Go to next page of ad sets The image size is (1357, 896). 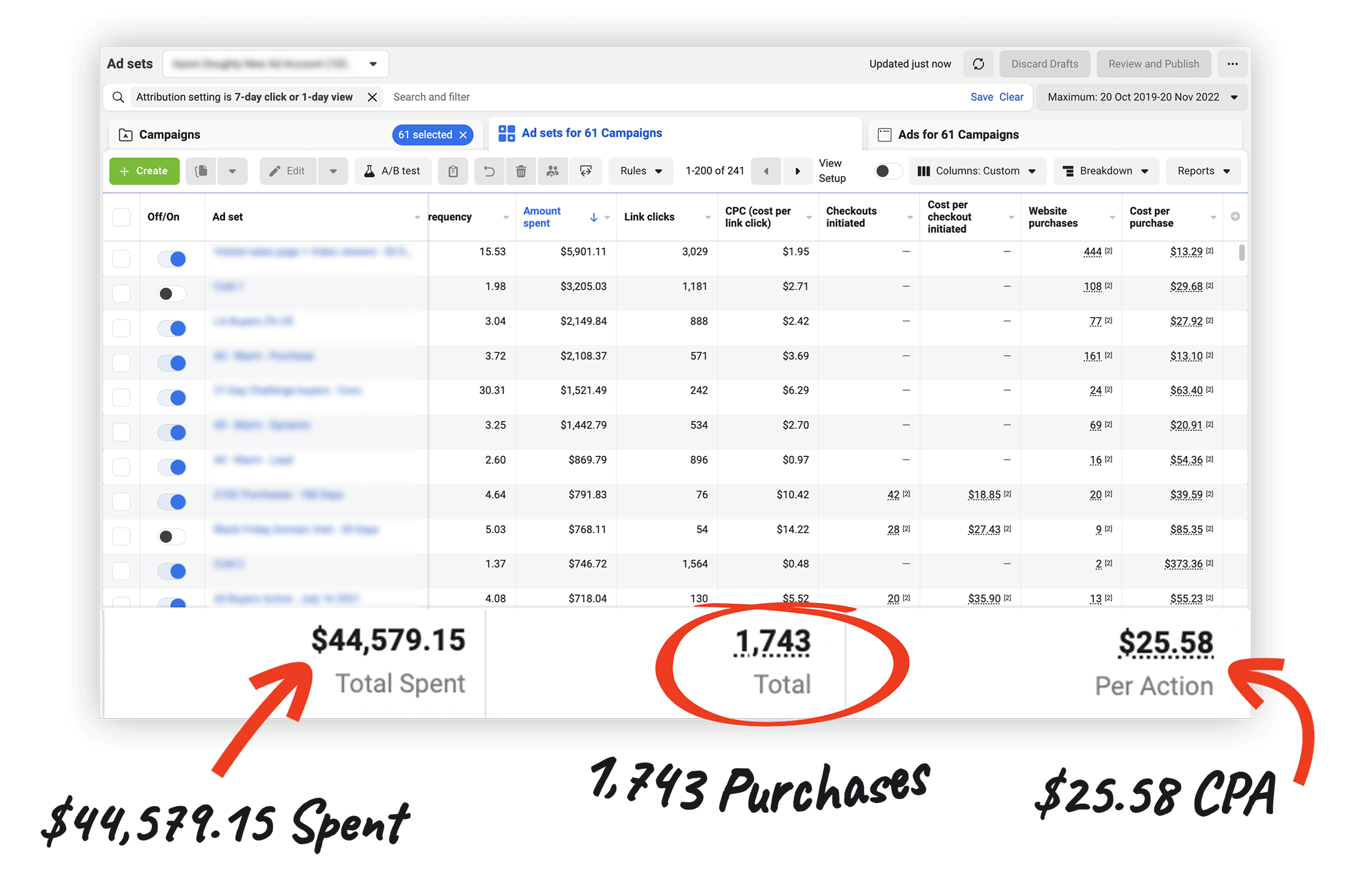pyautogui.click(x=797, y=171)
